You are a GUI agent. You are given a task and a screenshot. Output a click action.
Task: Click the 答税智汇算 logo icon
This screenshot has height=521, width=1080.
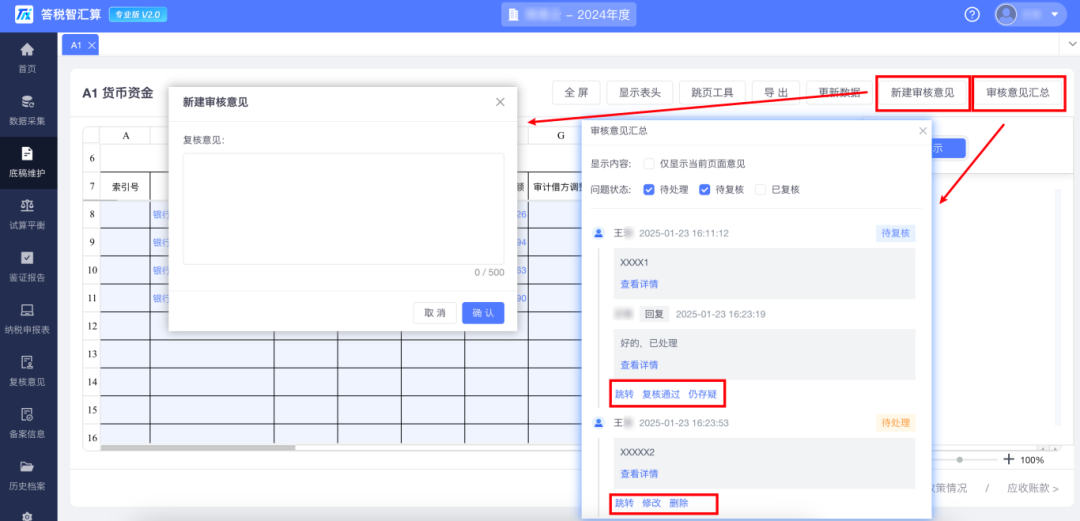point(23,14)
